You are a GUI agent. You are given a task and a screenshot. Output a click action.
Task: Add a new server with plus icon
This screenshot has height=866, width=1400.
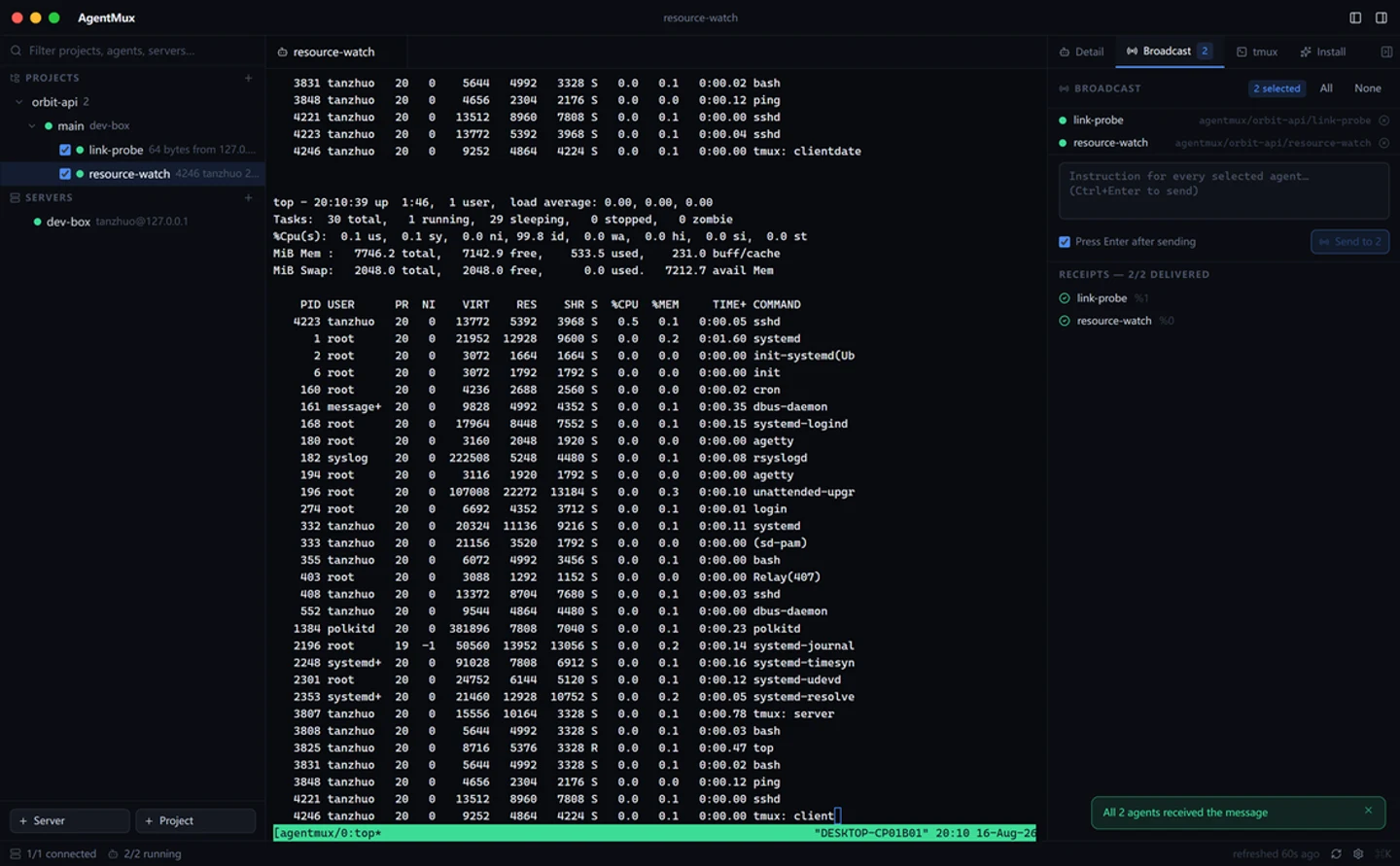(248, 197)
